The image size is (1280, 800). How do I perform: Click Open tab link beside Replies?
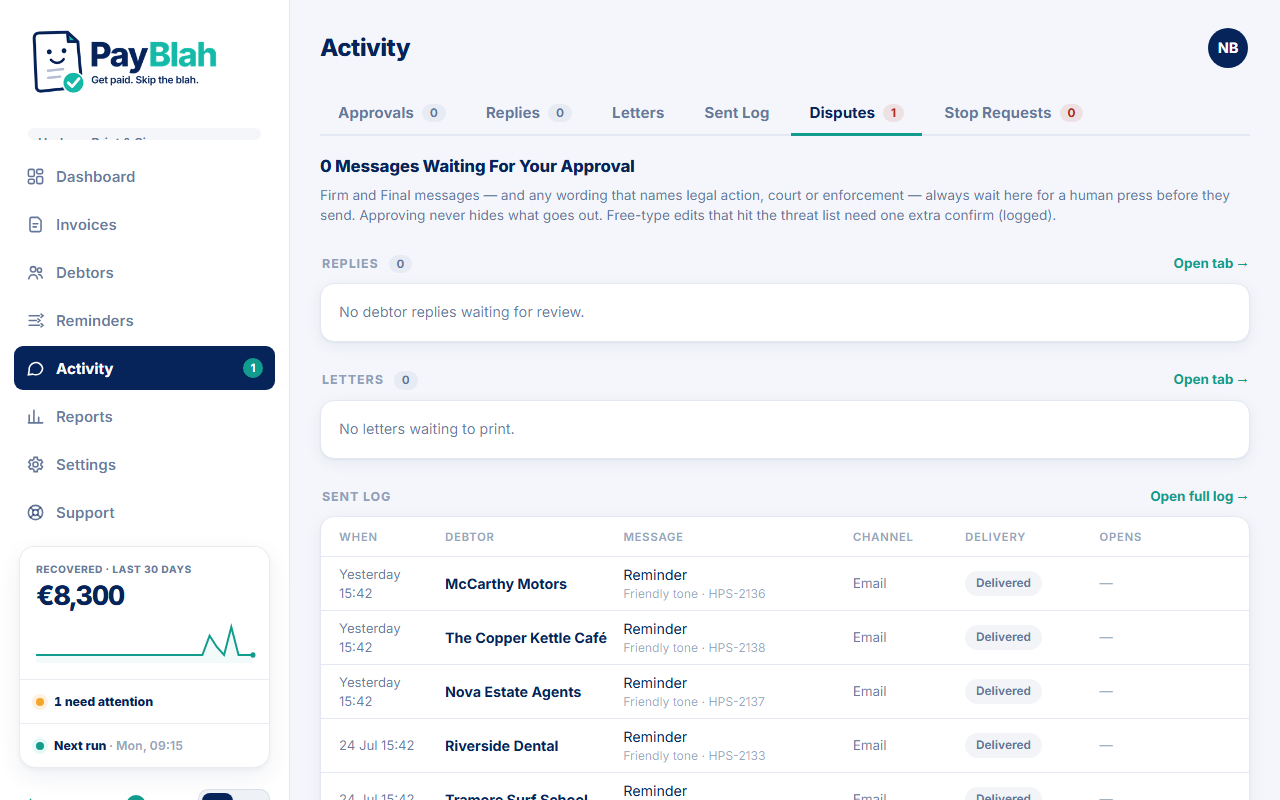(1211, 264)
